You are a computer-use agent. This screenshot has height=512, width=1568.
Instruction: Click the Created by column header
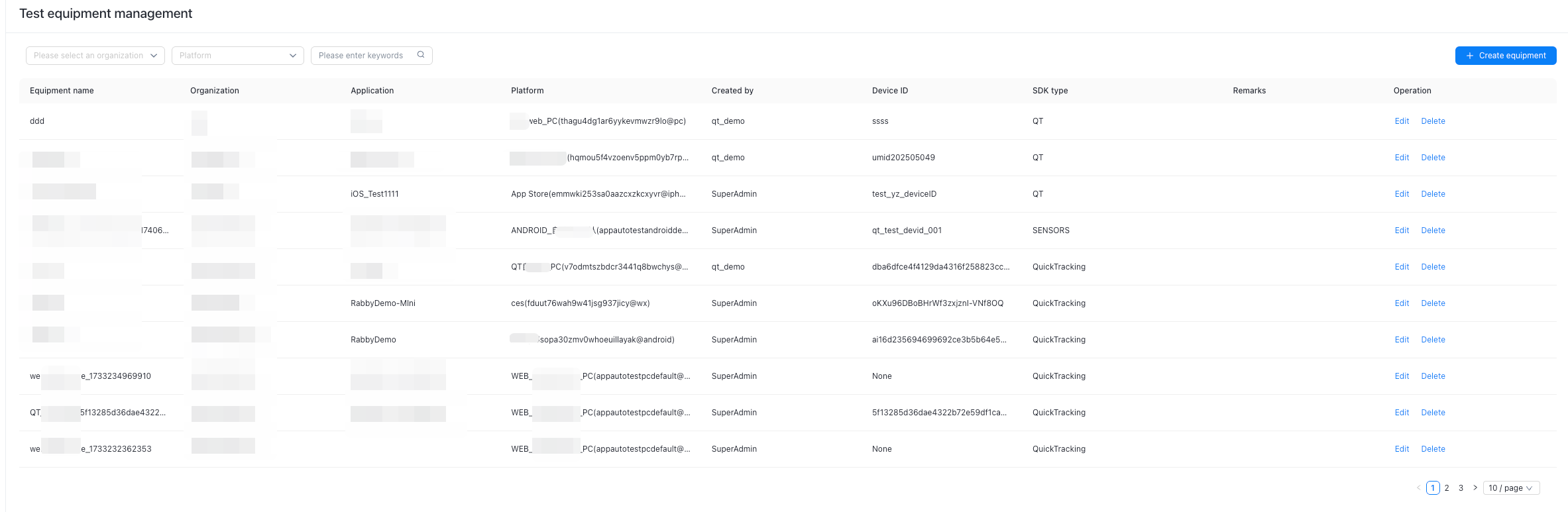732,91
